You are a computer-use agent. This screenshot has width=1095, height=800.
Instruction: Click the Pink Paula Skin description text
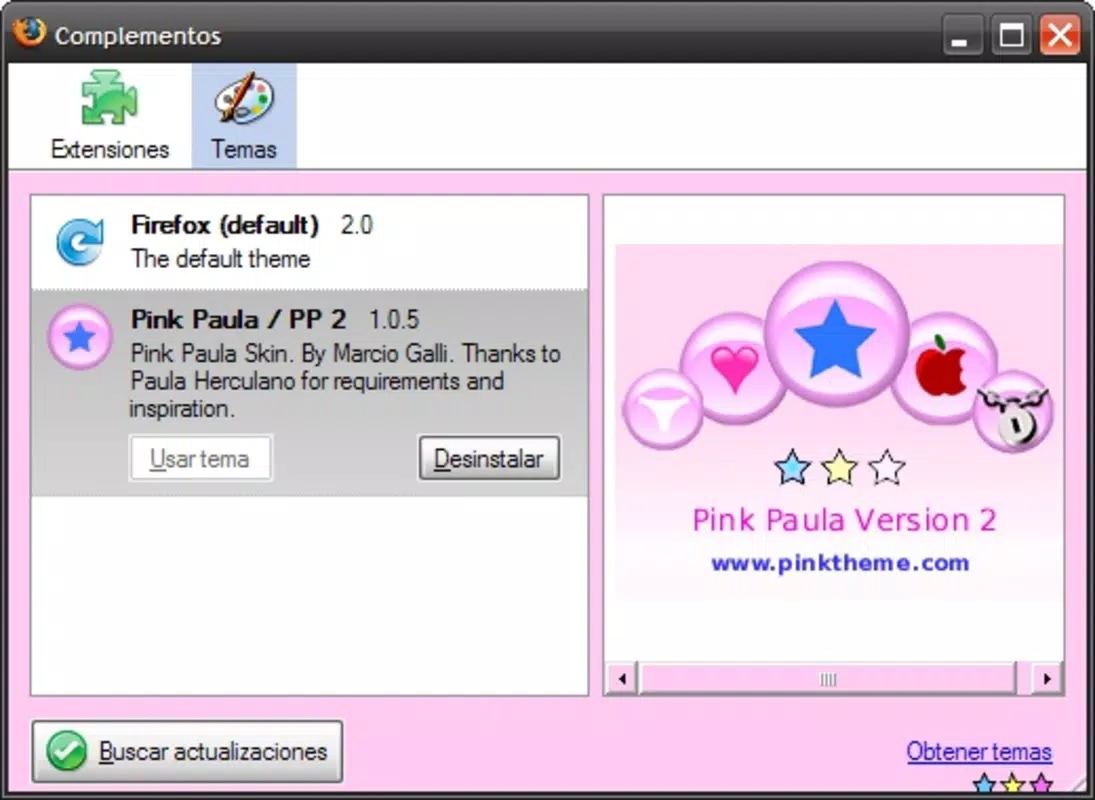tap(345, 381)
